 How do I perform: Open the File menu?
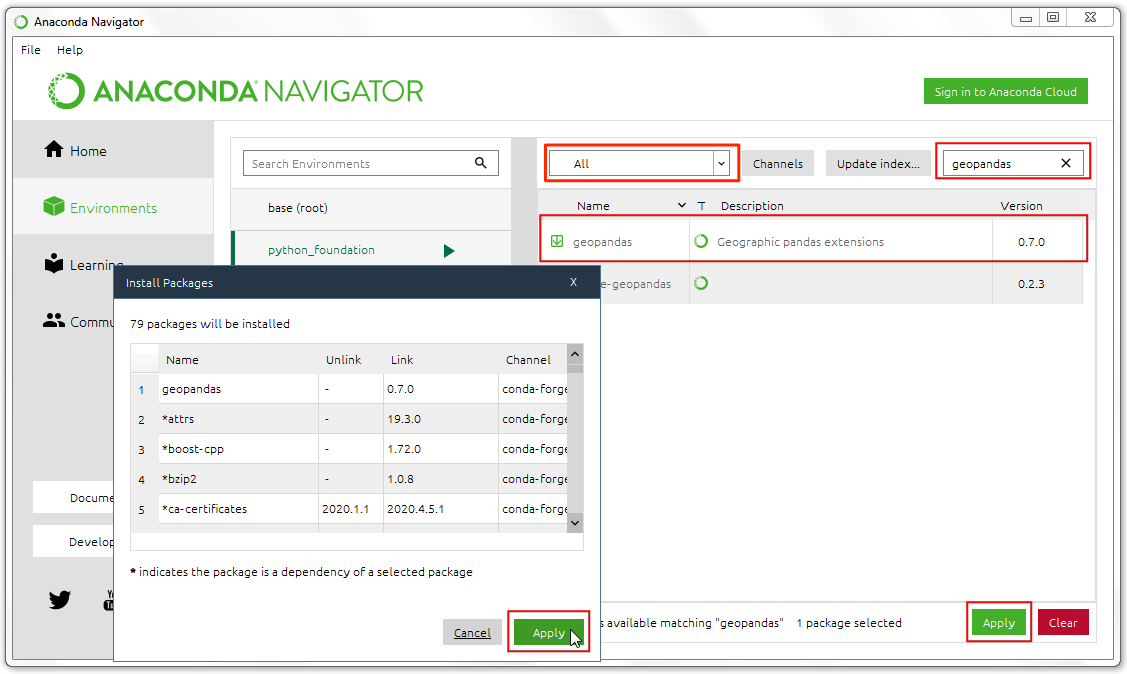coord(31,50)
